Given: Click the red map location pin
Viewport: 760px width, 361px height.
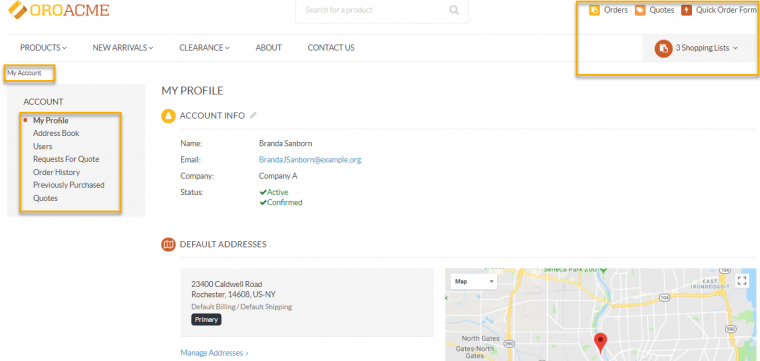Looking at the screenshot, I should pos(601,343).
